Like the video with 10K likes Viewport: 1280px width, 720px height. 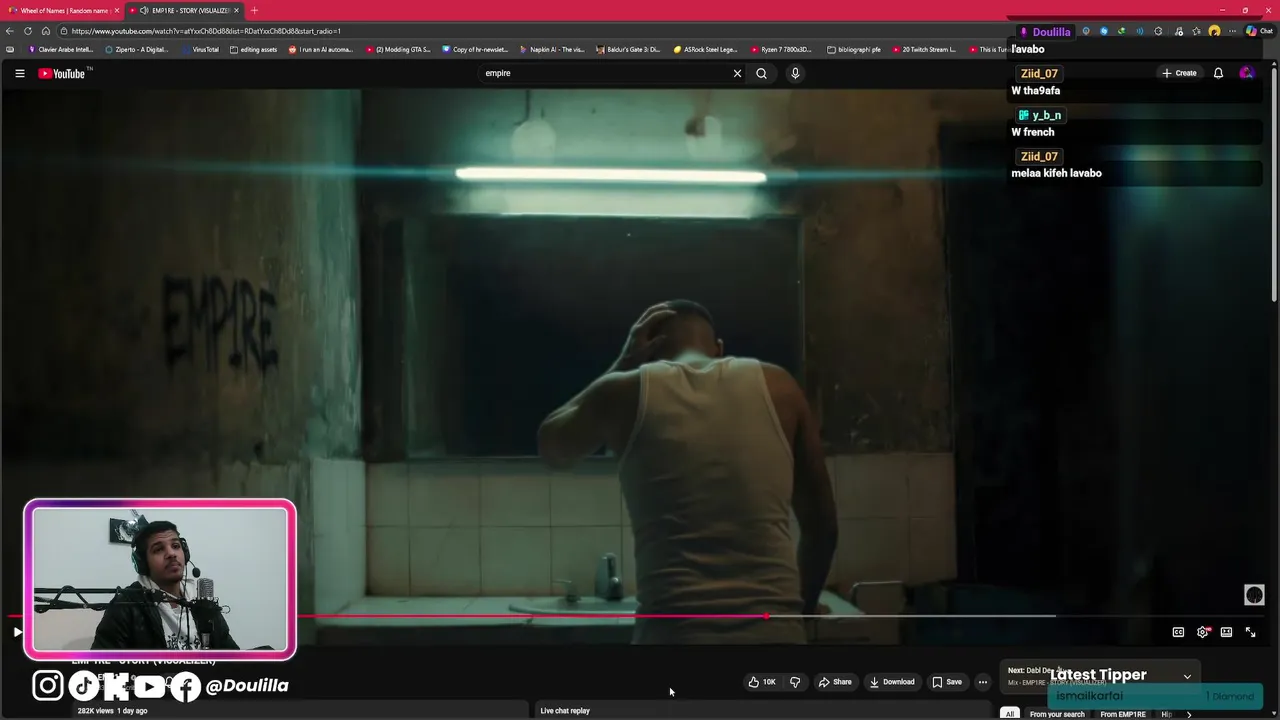pyautogui.click(x=762, y=682)
